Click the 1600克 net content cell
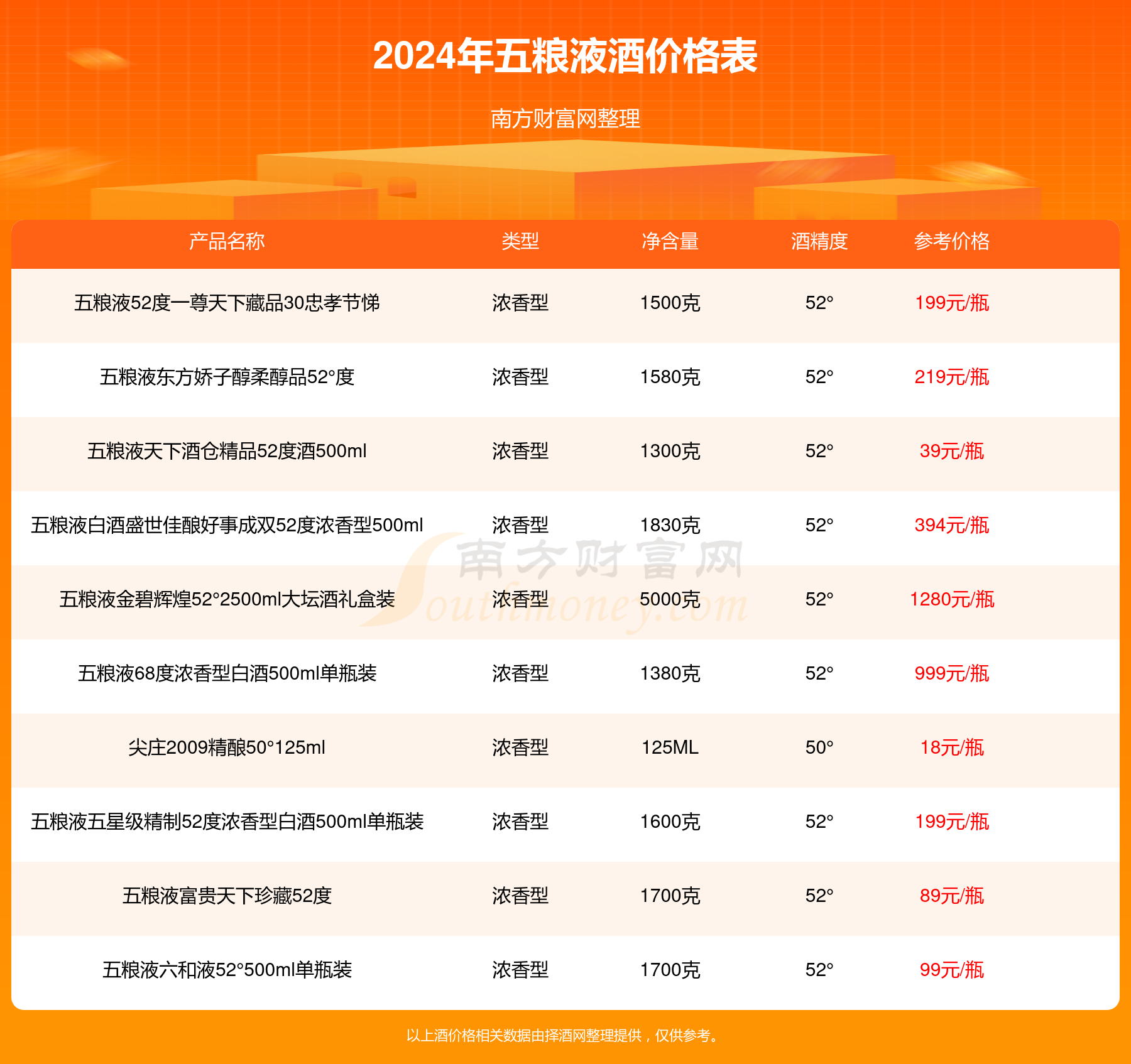Image resolution: width=1131 pixels, height=1064 pixels. 670,822
